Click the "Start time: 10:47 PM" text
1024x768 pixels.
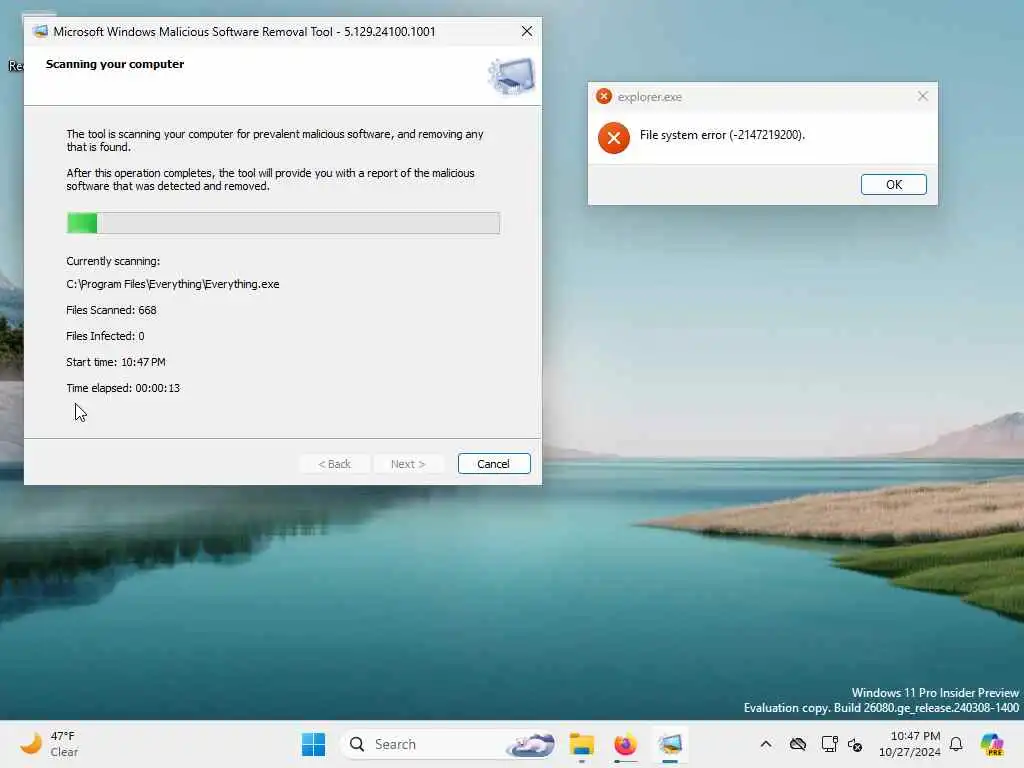pos(116,362)
